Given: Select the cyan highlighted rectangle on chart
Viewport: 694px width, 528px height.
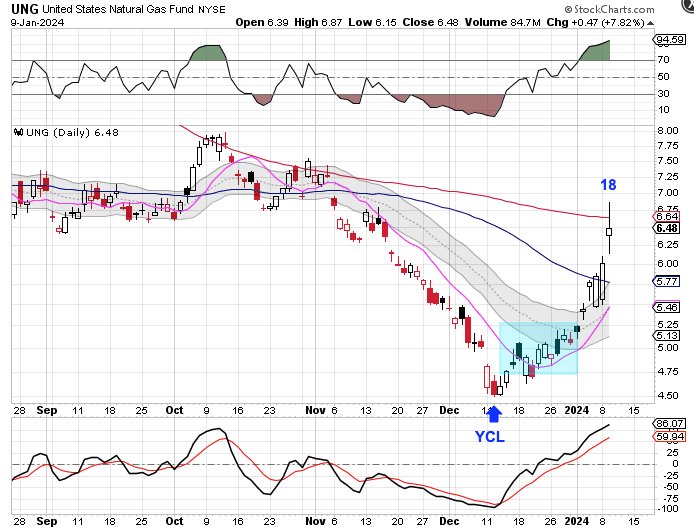Looking at the screenshot, I should [x=538, y=348].
